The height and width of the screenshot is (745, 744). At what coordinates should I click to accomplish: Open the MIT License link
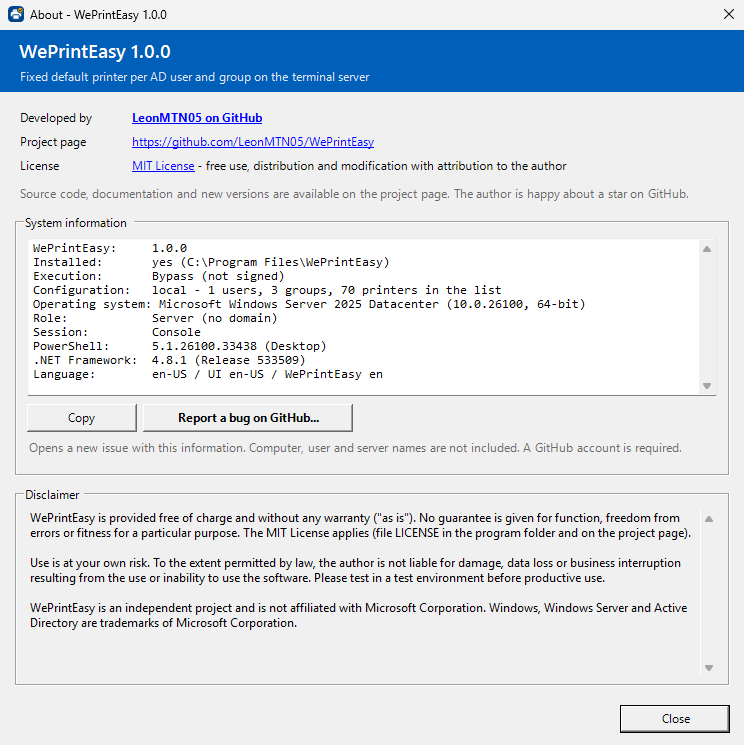tap(163, 166)
